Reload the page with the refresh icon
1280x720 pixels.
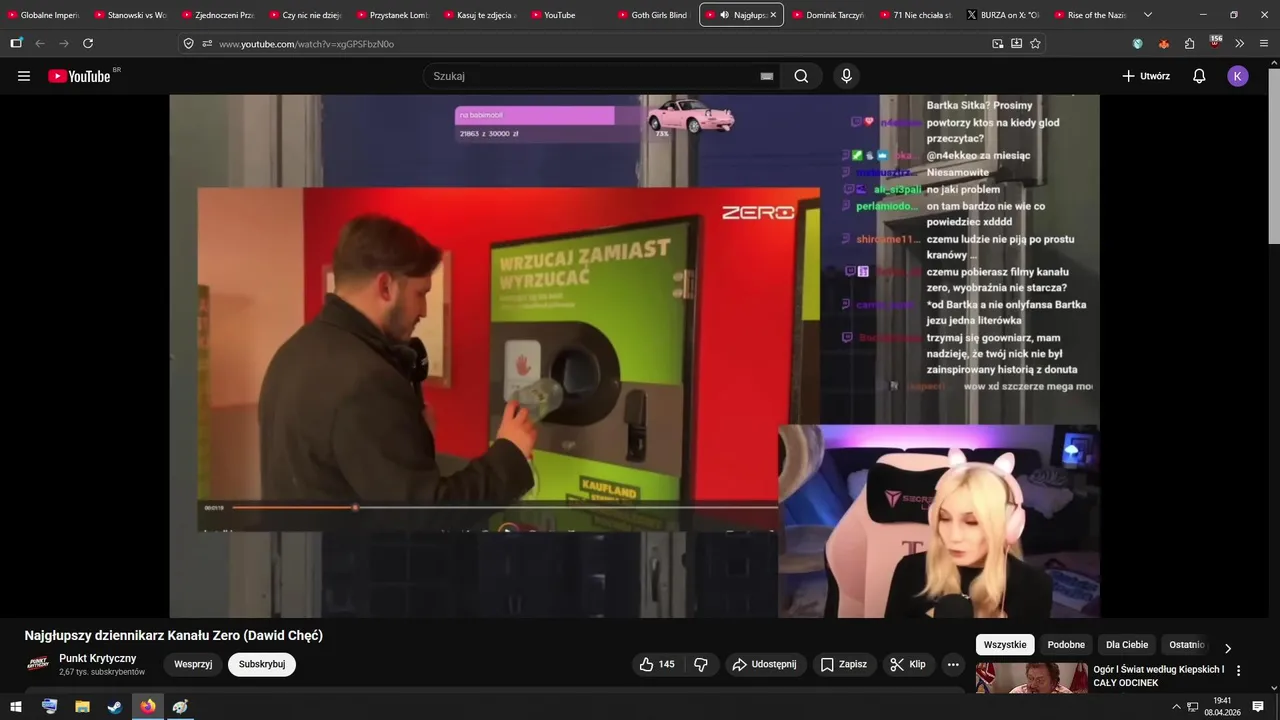pos(88,44)
